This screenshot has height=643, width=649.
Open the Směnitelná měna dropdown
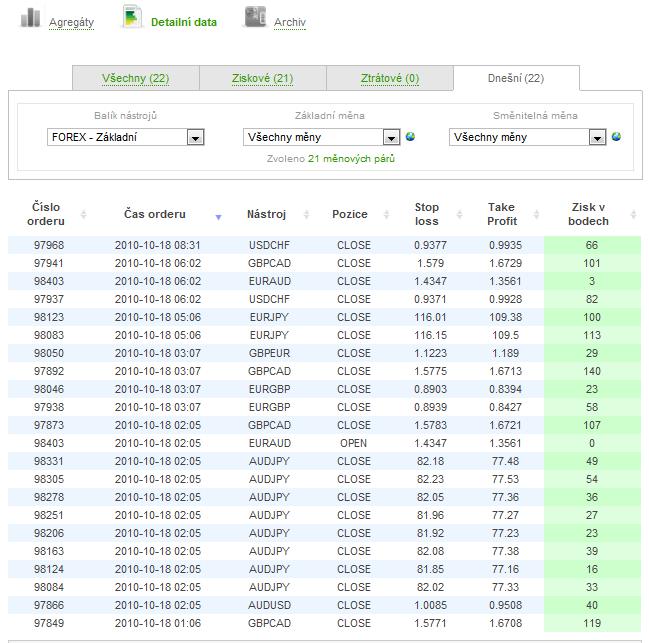tap(528, 137)
